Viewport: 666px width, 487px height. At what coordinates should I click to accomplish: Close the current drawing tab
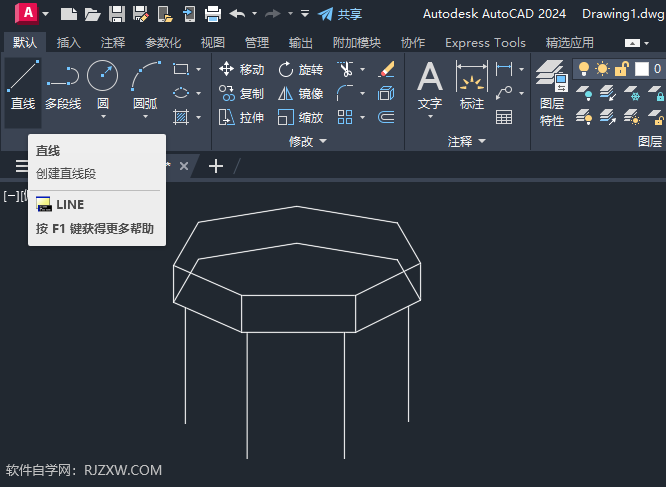(183, 166)
